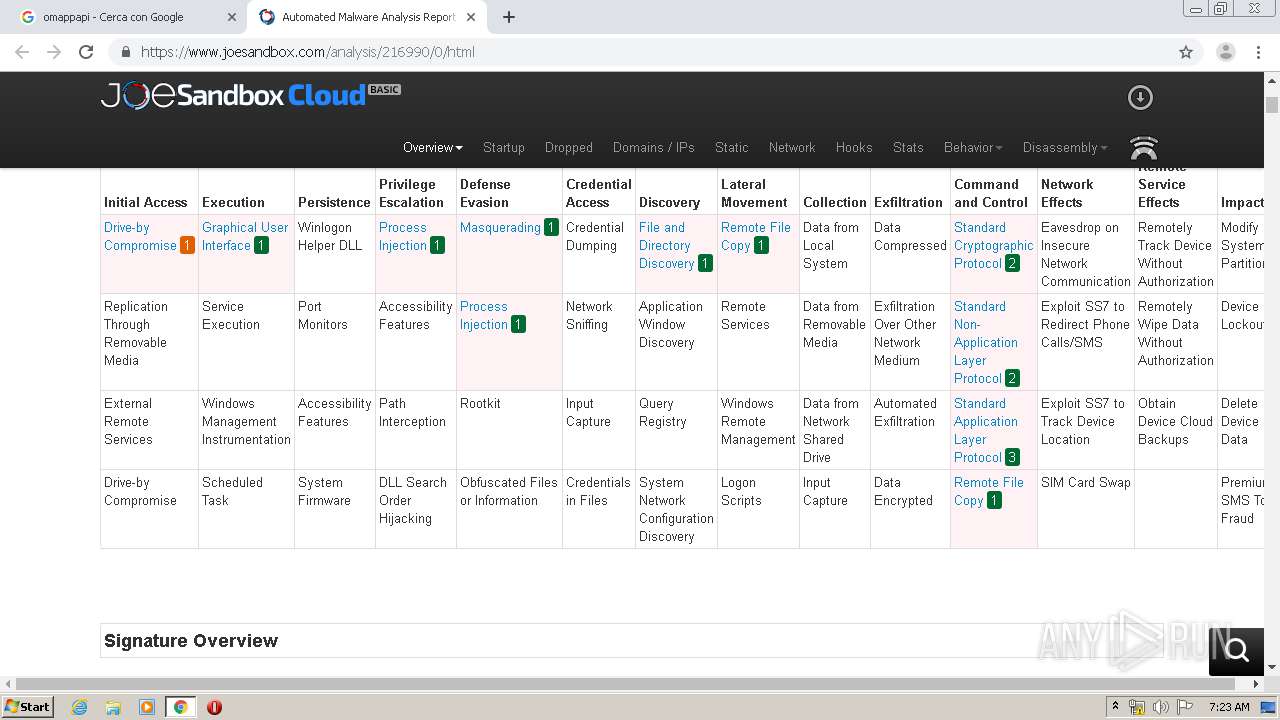
Task: Open the file explorer taskbar icon
Action: pos(113,707)
